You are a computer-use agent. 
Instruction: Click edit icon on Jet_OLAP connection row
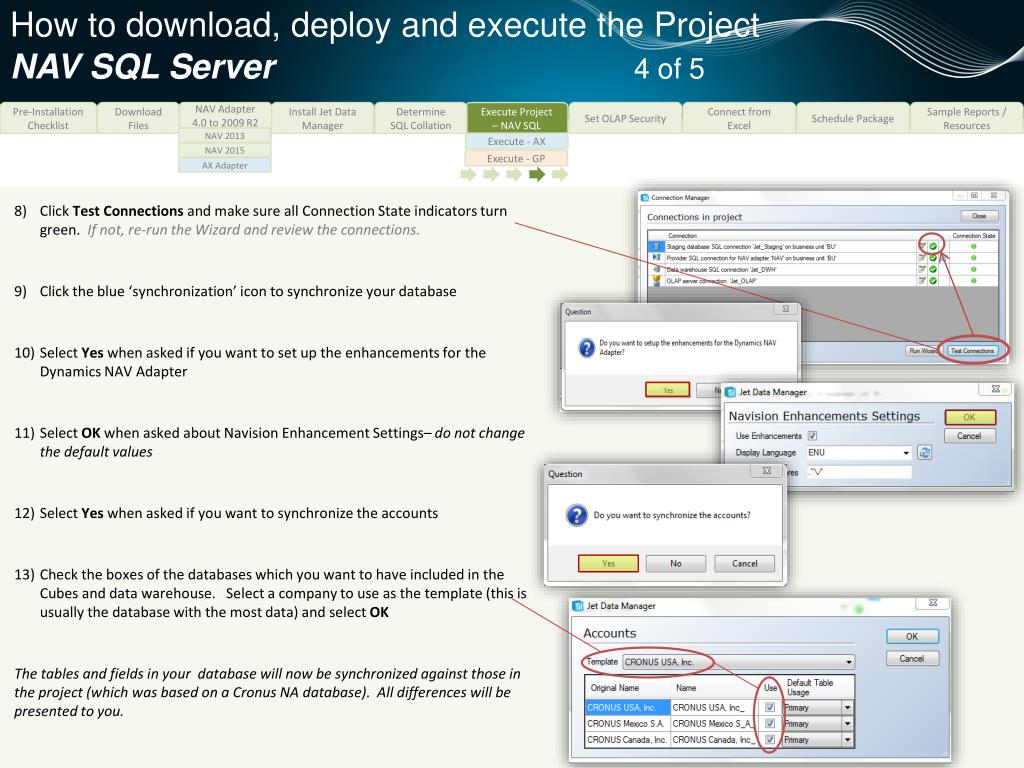point(922,281)
